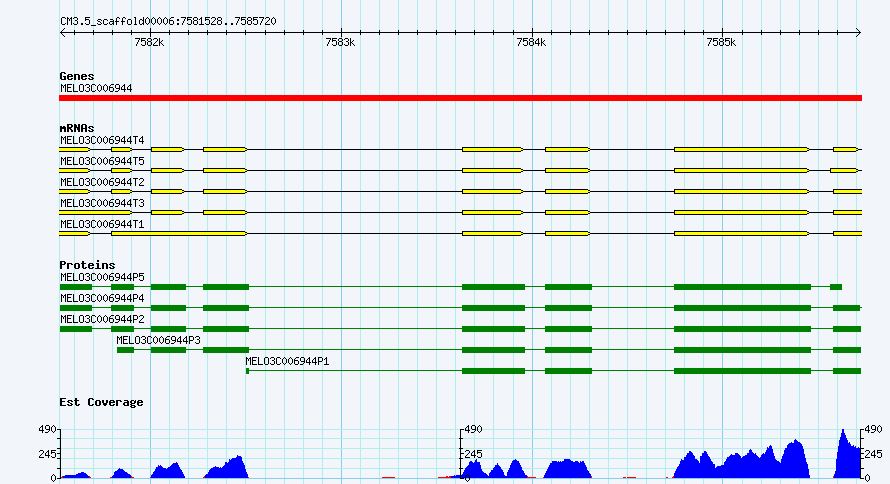Click the long green block of MELO3C006944P4

[x=742, y=308]
